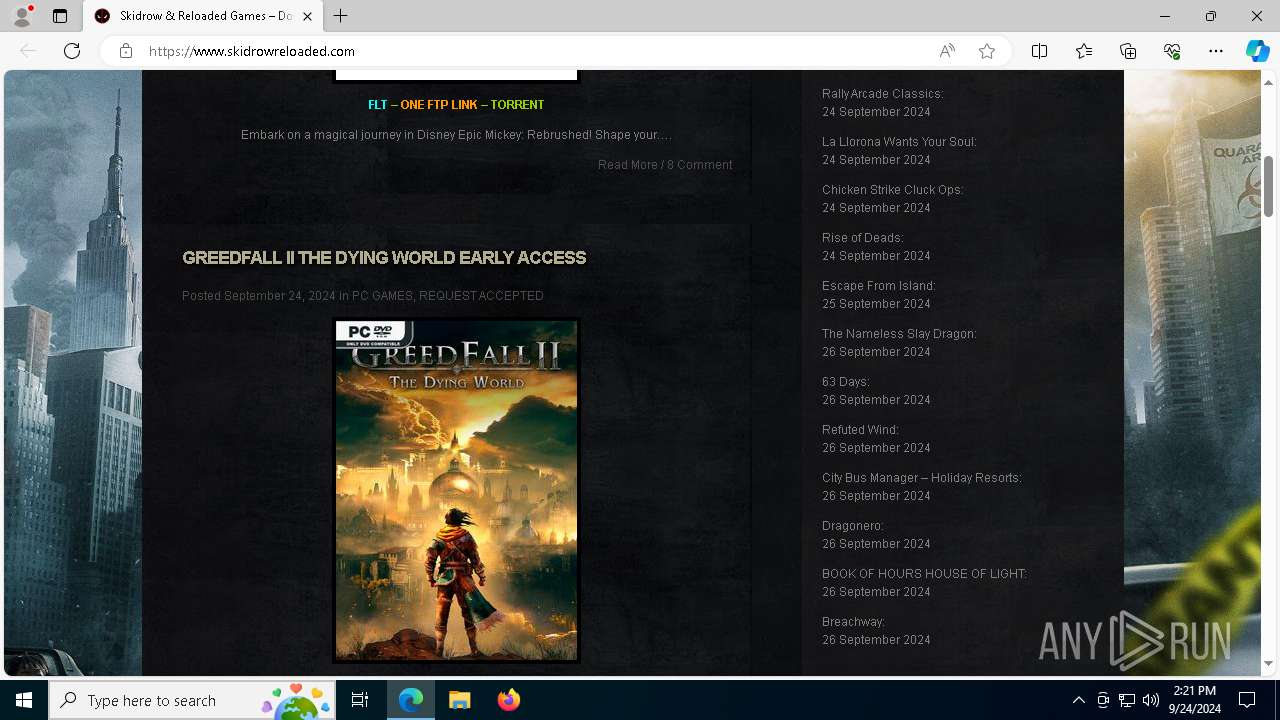
Task: Open the 8 Comment link
Action: tap(700, 165)
